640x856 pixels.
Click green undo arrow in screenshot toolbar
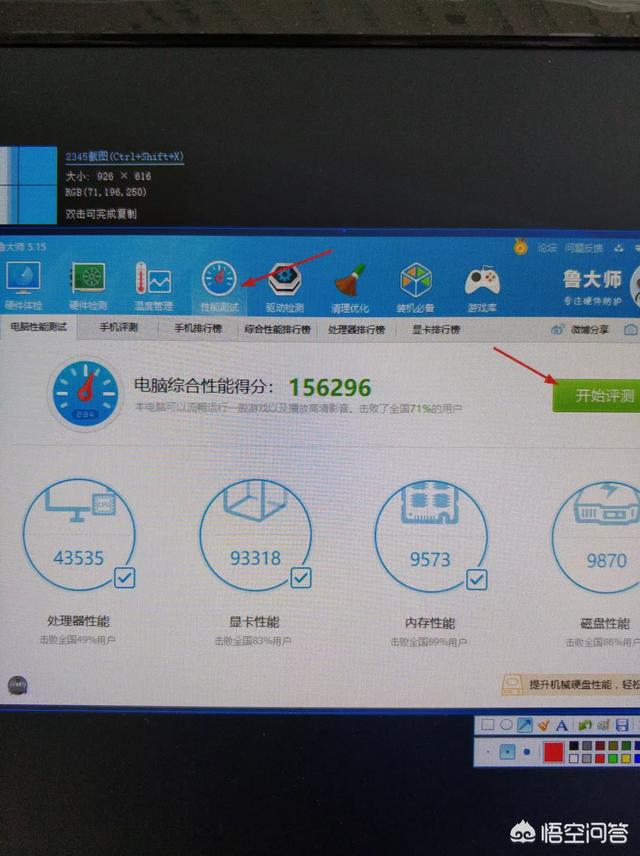585,725
